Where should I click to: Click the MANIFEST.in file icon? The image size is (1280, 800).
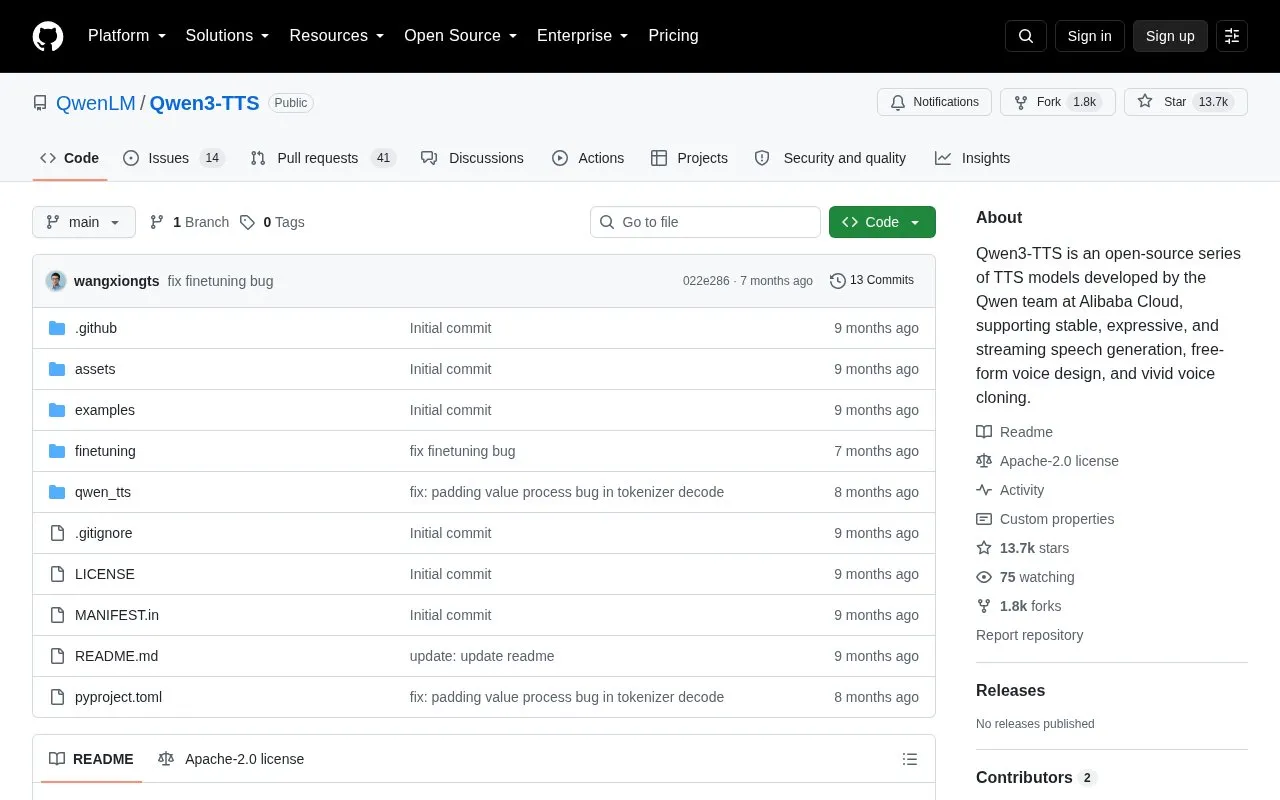[57, 615]
